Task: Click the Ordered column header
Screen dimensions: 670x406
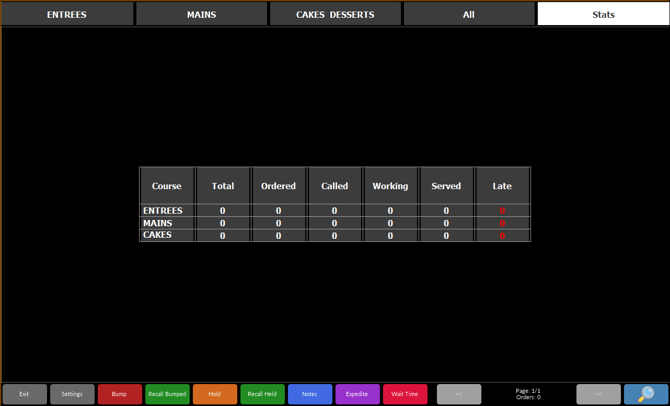Action: point(279,186)
